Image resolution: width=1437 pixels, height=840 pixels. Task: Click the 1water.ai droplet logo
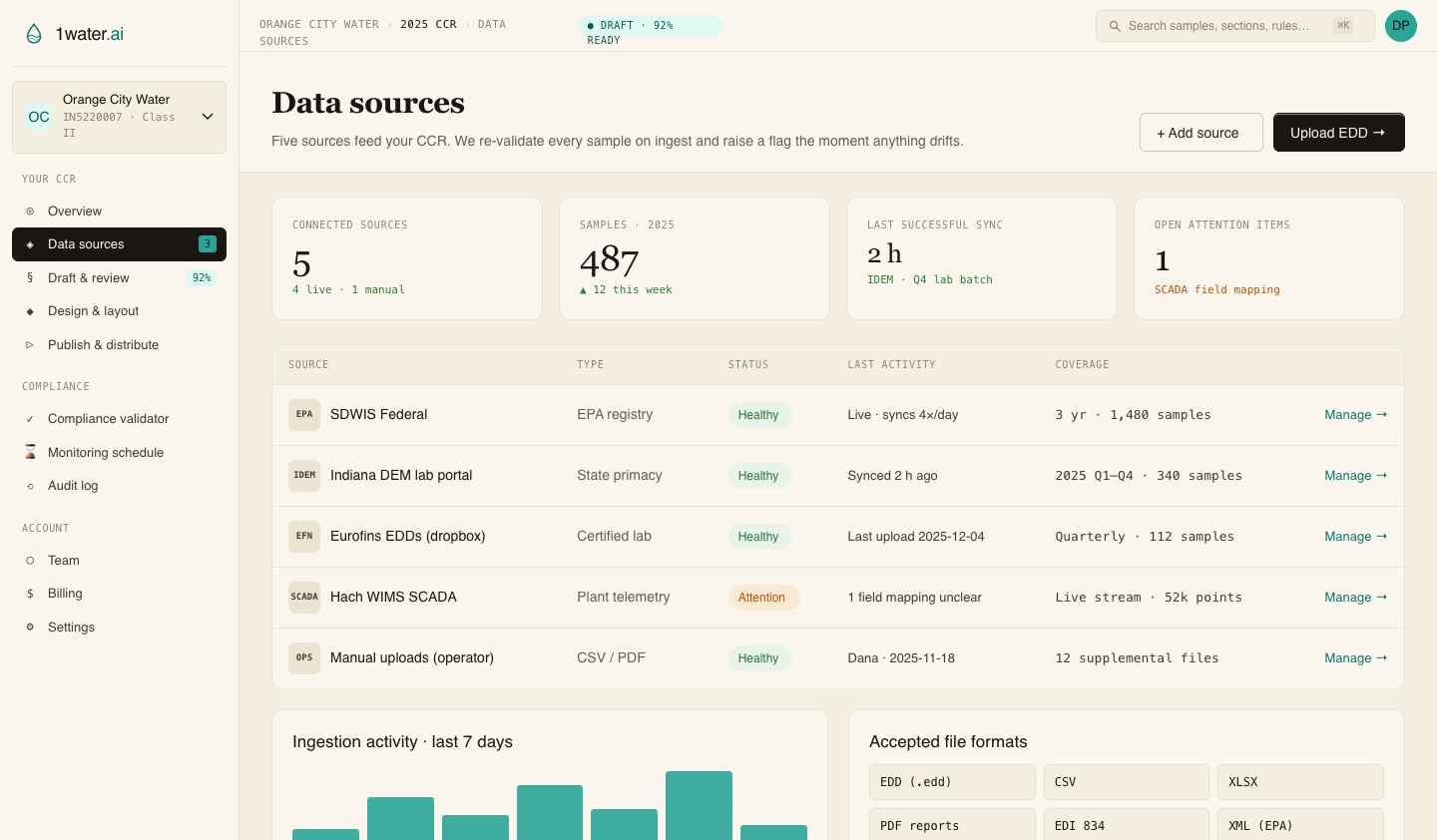tap(34, 34)
